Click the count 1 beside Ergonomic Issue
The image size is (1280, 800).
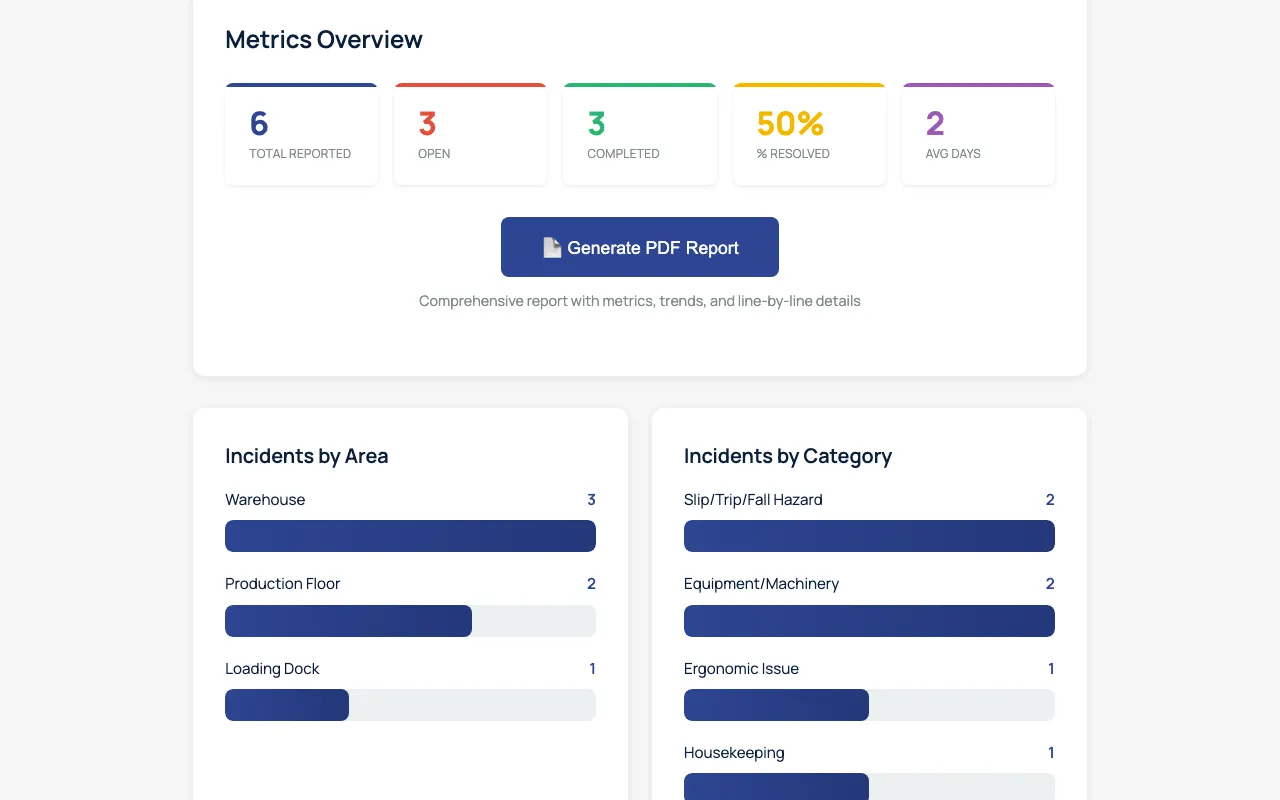pos(1051,669)
